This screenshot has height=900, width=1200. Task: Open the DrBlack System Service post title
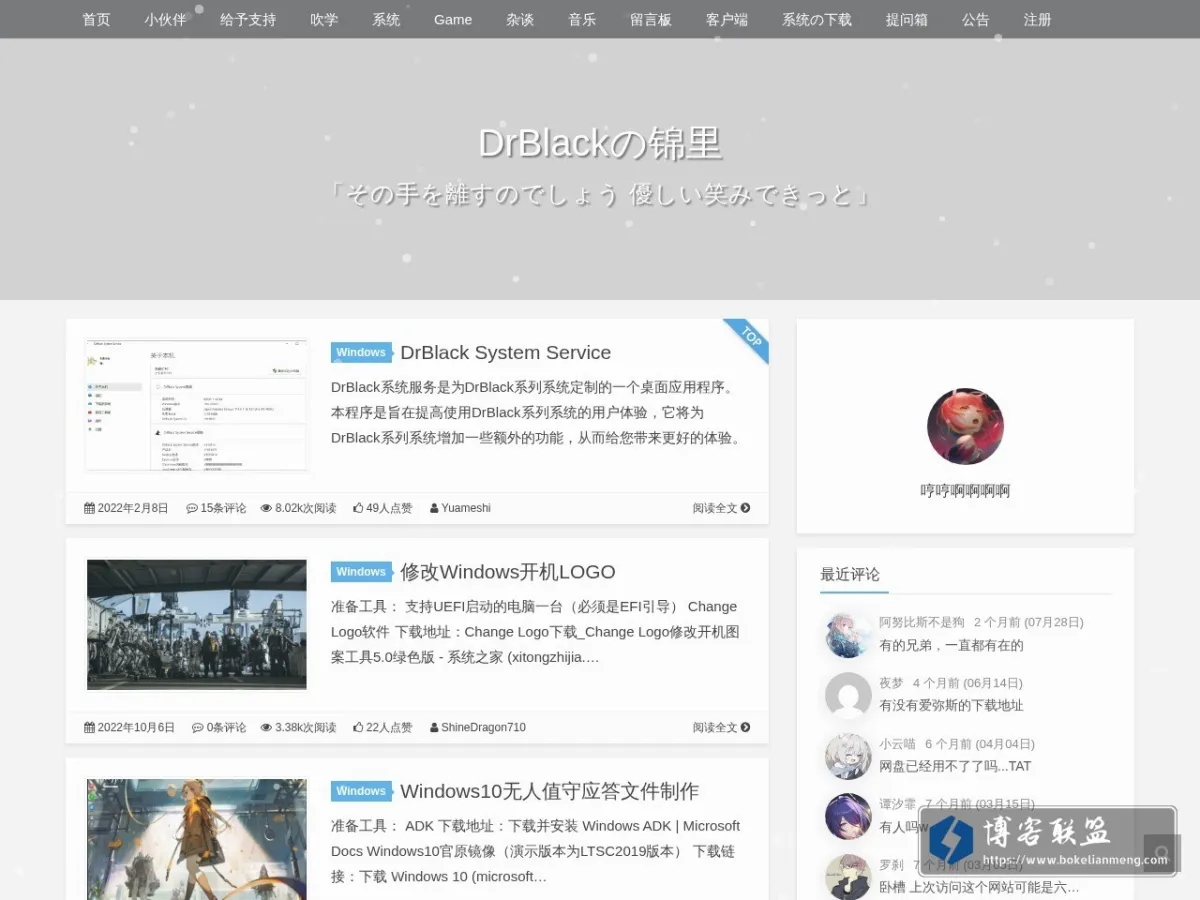click(x=505, y=352)
